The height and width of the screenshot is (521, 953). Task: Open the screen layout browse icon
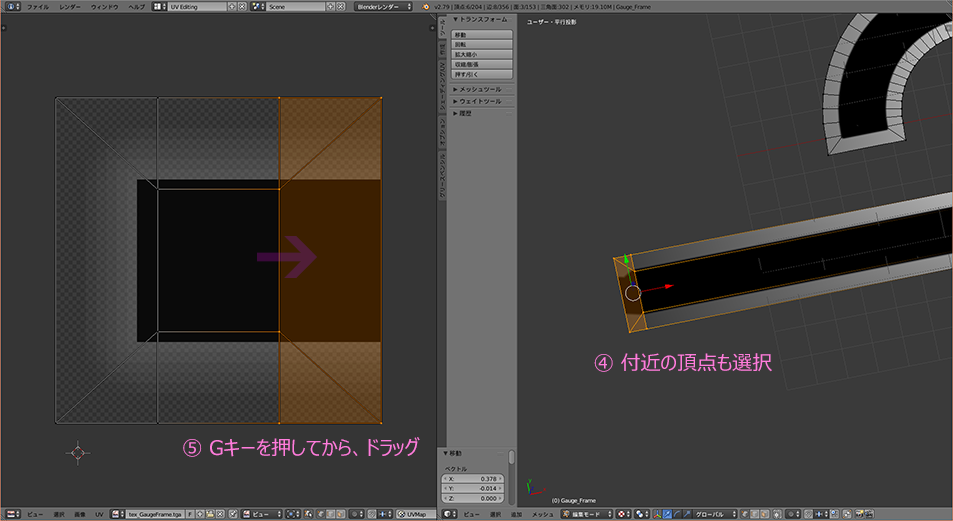(159, 7)
